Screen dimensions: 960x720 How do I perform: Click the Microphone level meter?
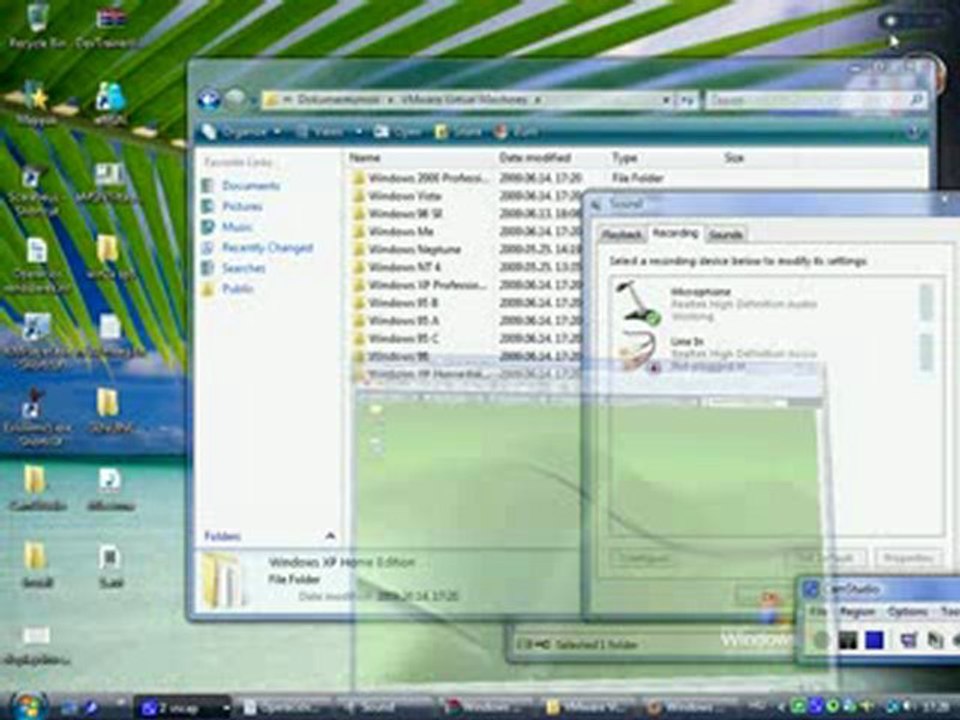click(926, 302)
